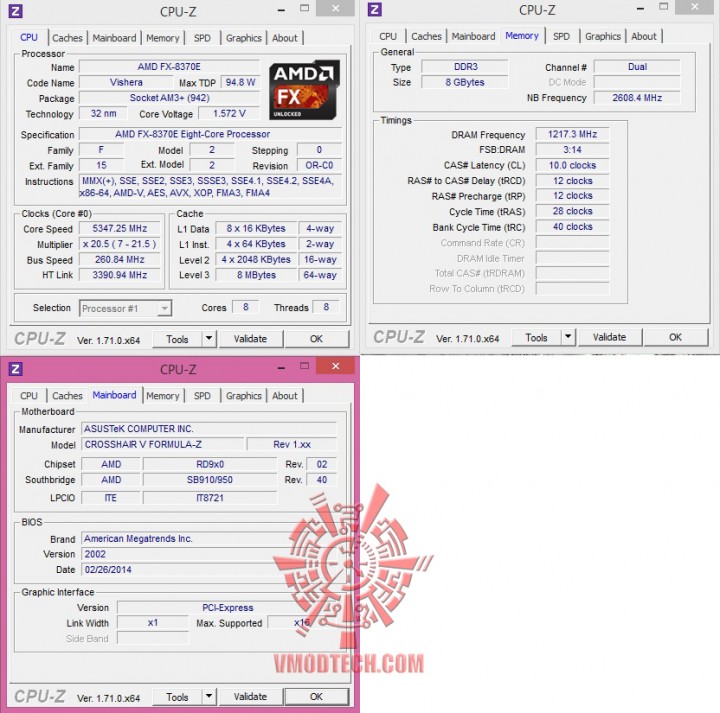The width and height of the screenshot is (720, 713).
Task: Click the NB Frequency value 2608.4 MHz
Action: [x=637, y=98]
